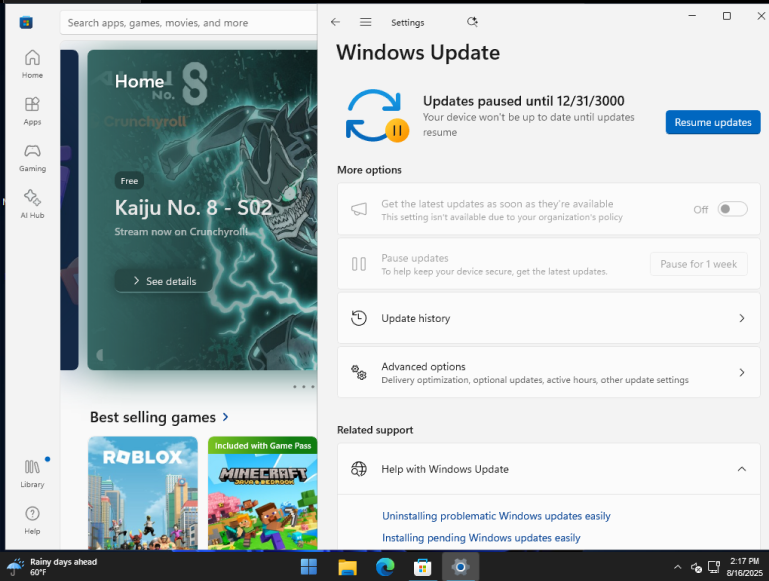This screenshot has height=581, width=769.
Task: Click the Microsoft Store logo icon
Action: 26,23
